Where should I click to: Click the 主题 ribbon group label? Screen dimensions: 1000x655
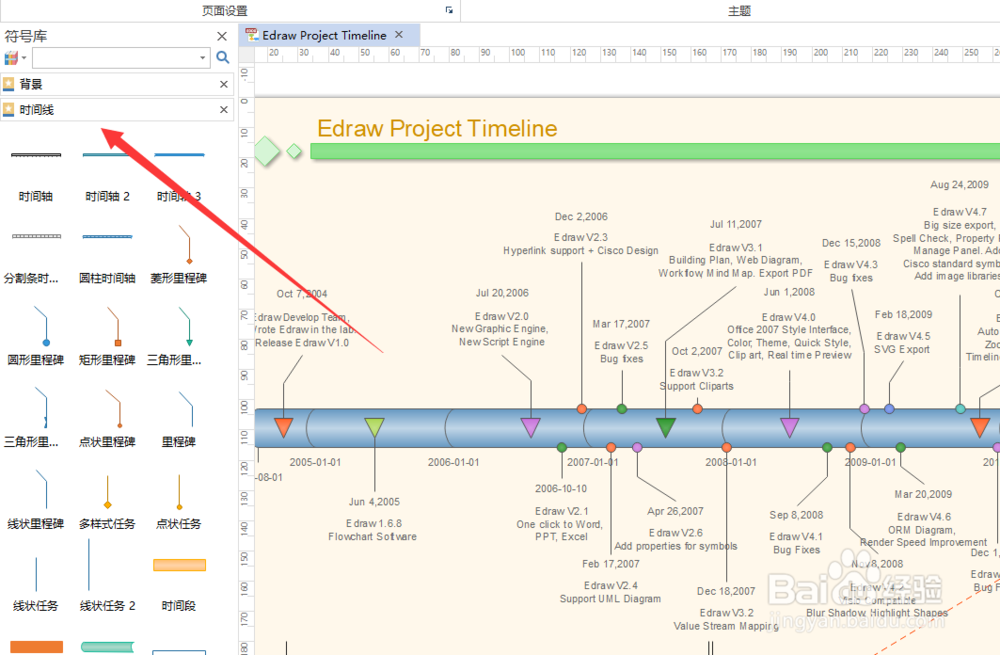pos(740,11)
